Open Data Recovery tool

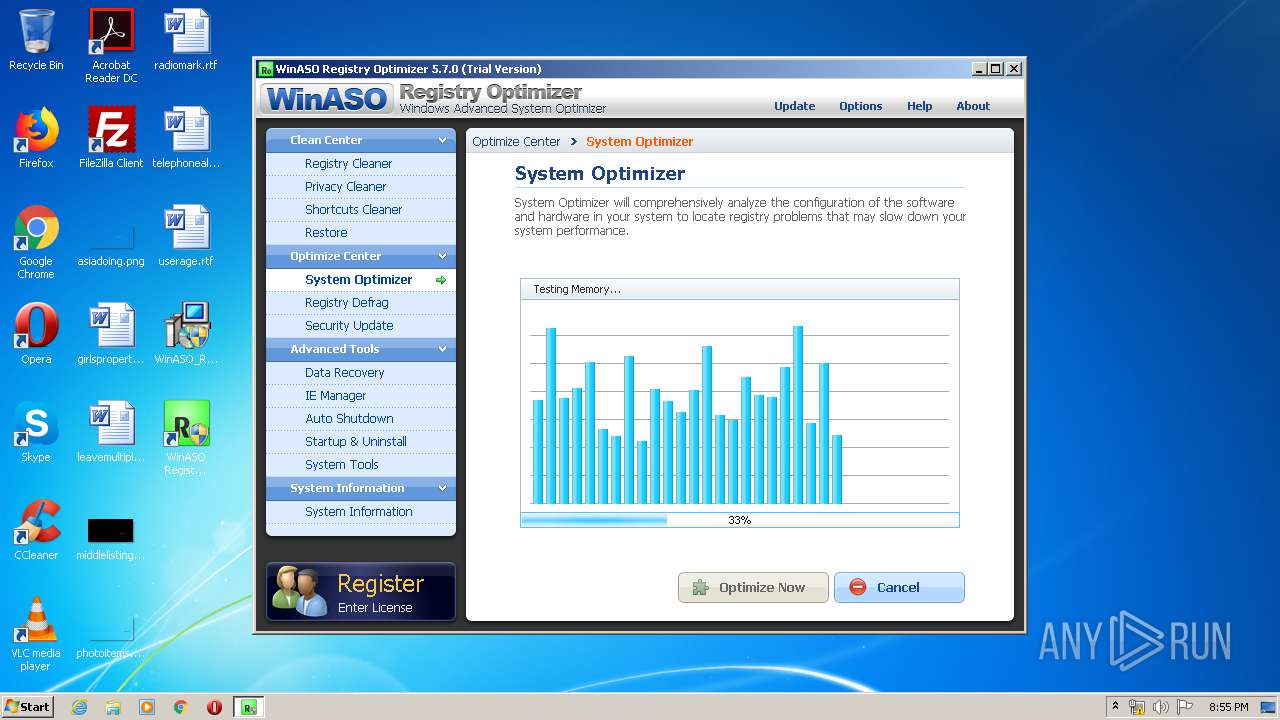[x=361, y=373]
